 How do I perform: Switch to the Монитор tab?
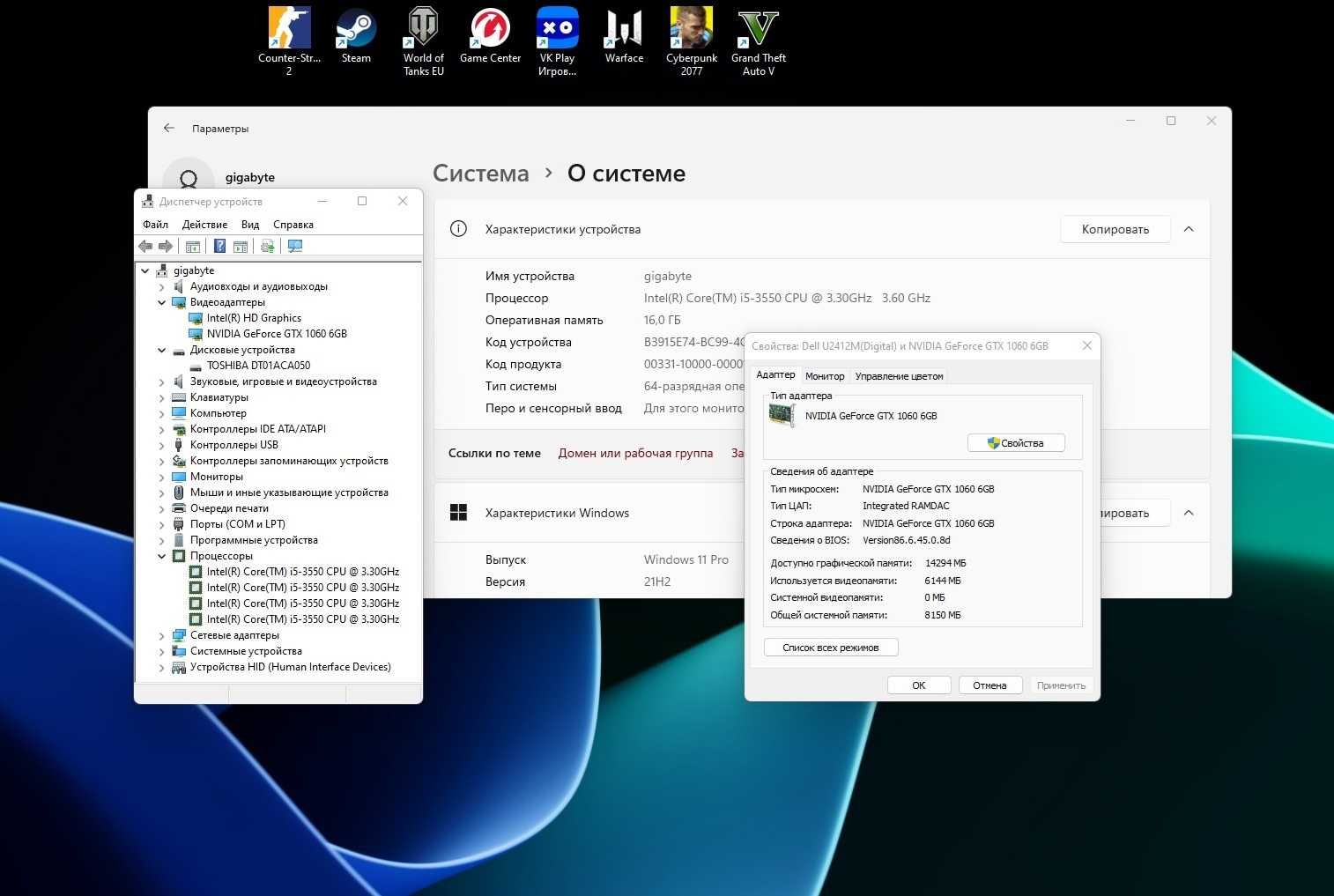tap(825, 376)
